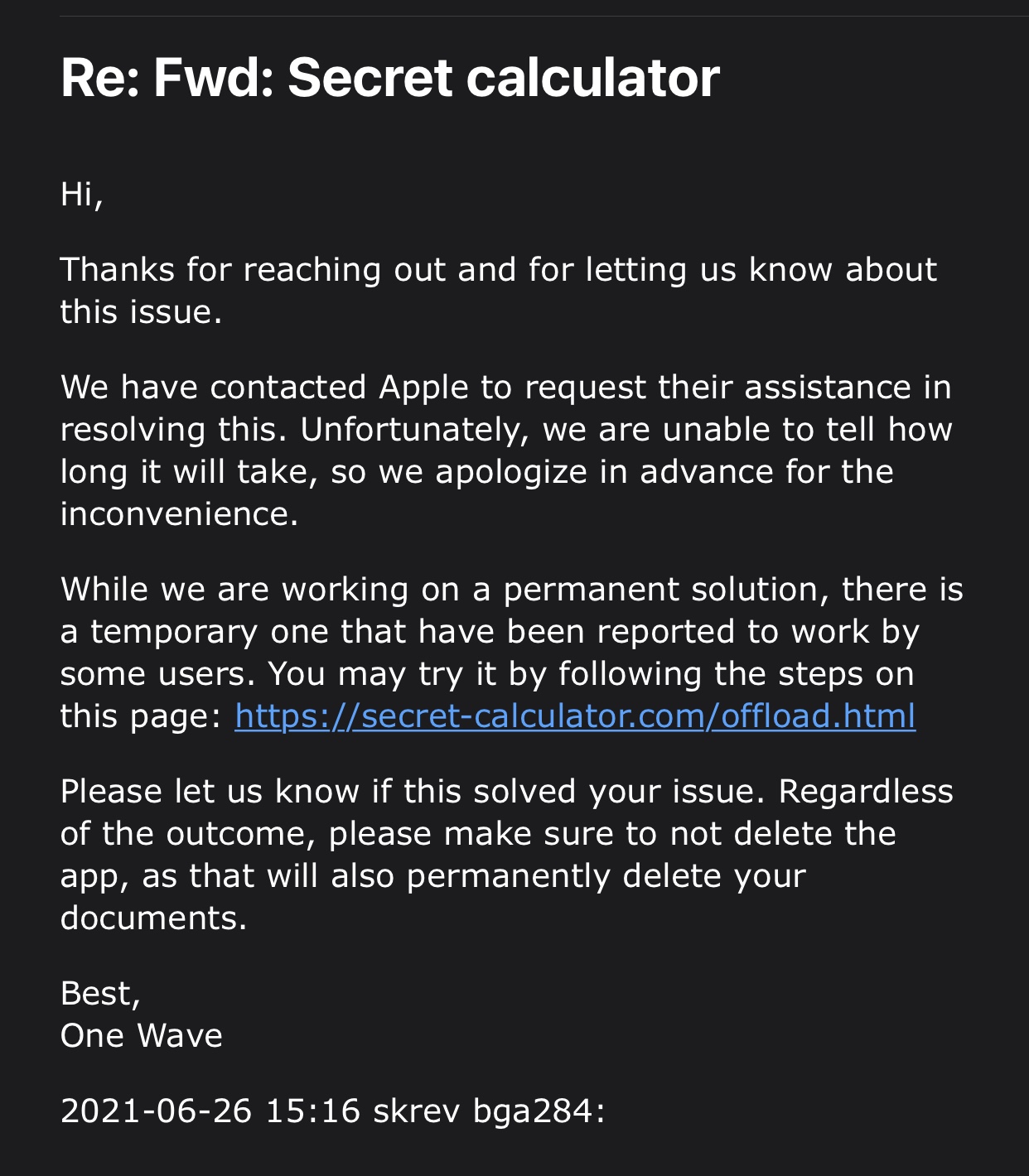Click the word 'Regardless' in the last paragraph

click(x=866, y=793)
